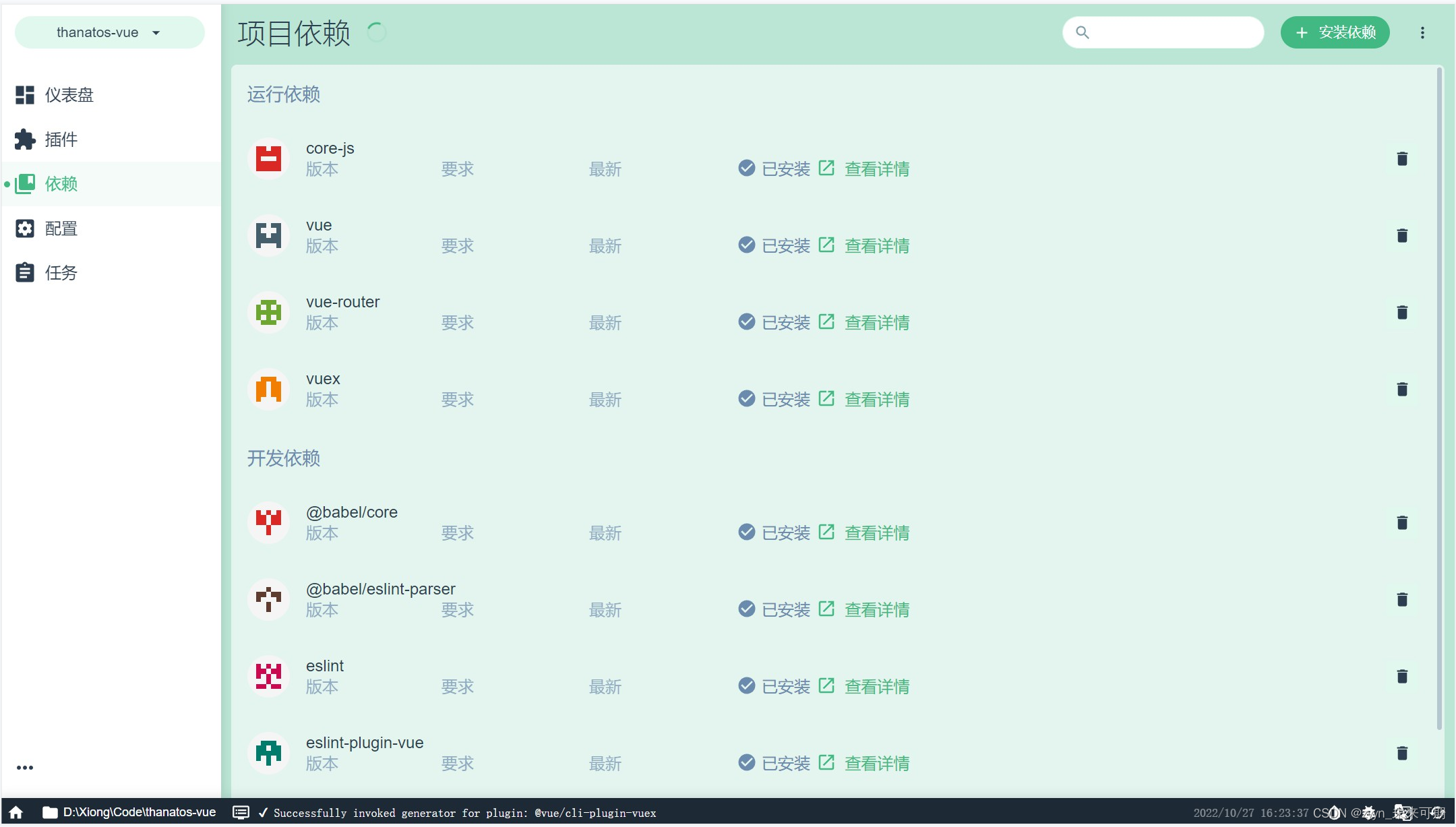
Task: Click the vuex package avatar
Action: coord(268,390)
